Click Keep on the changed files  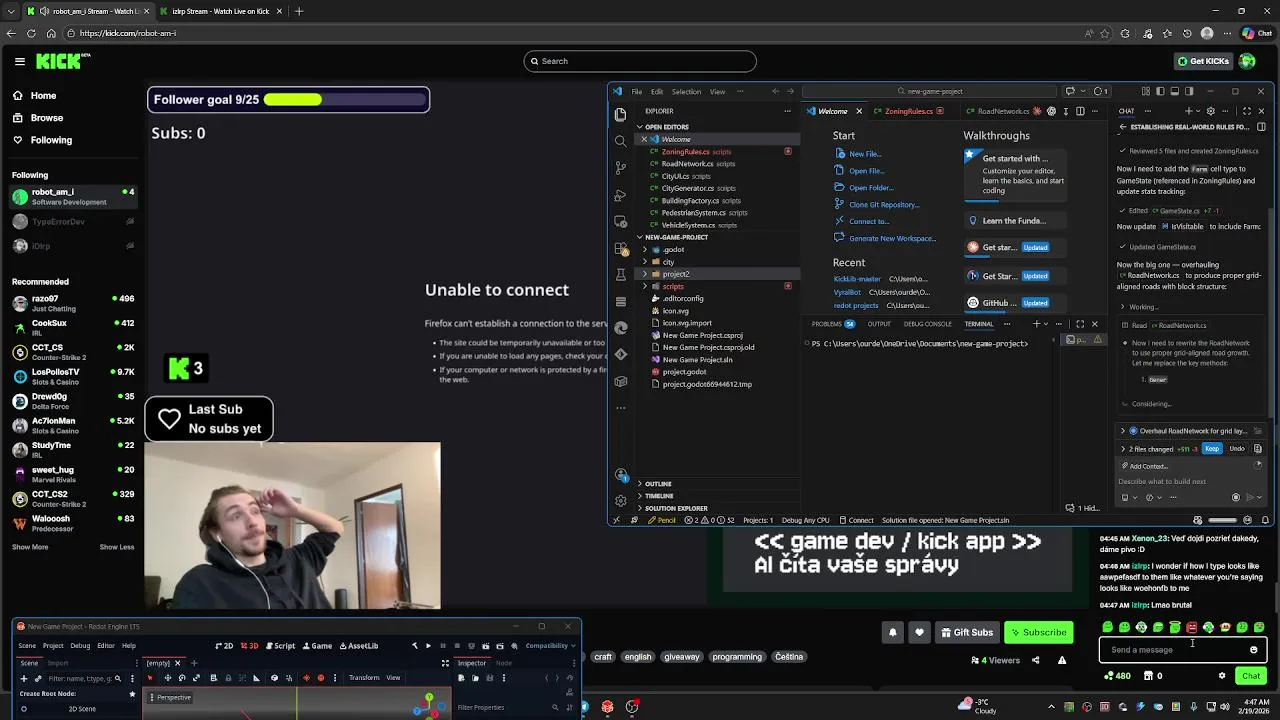1212,449
